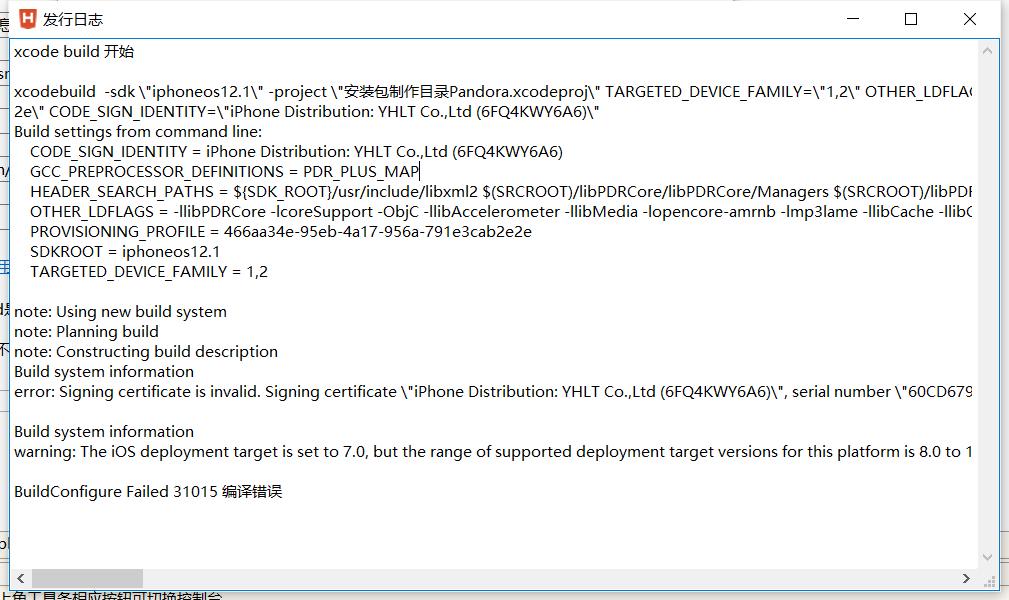Screen dimensions: 1009x600
Task: Click the vertical scrollbar down arrow
Action: pos(988,558)
